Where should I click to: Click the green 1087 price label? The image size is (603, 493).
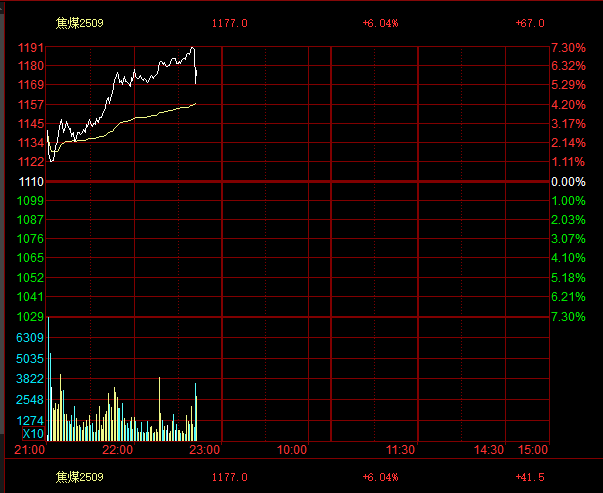click(30, 220)
